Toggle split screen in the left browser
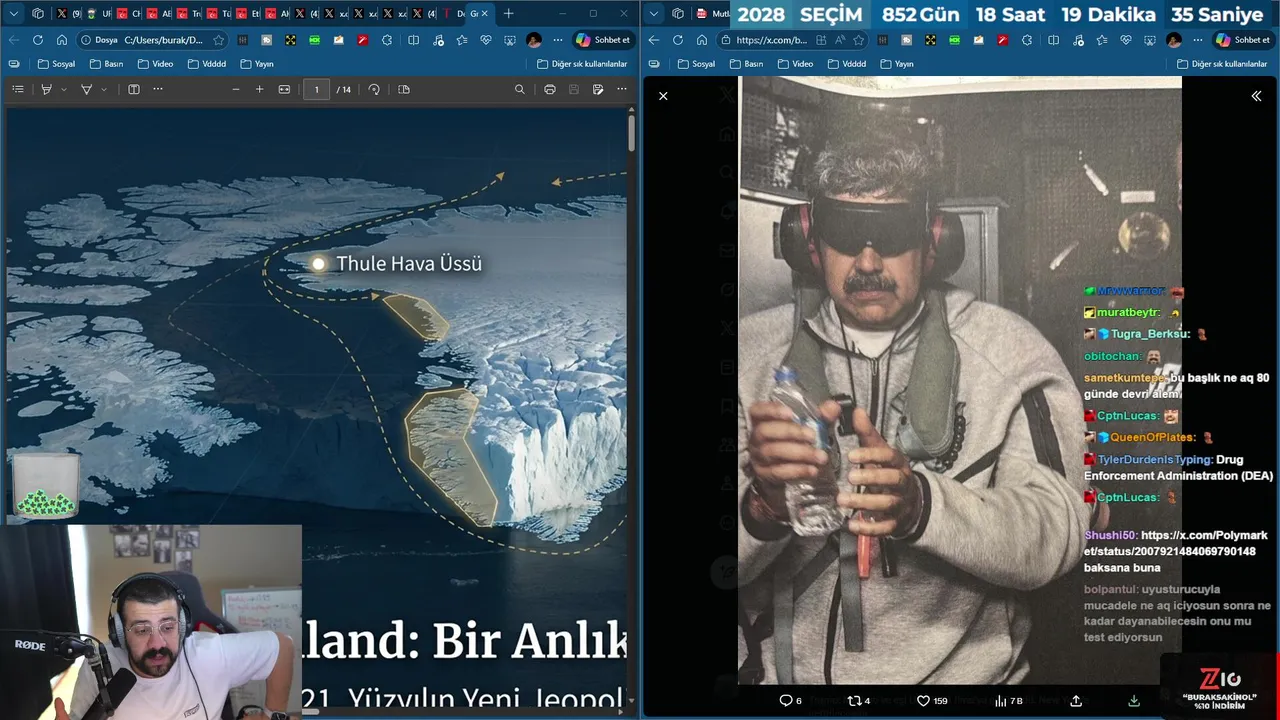1280x720 pixels. [x=414, y=40]
